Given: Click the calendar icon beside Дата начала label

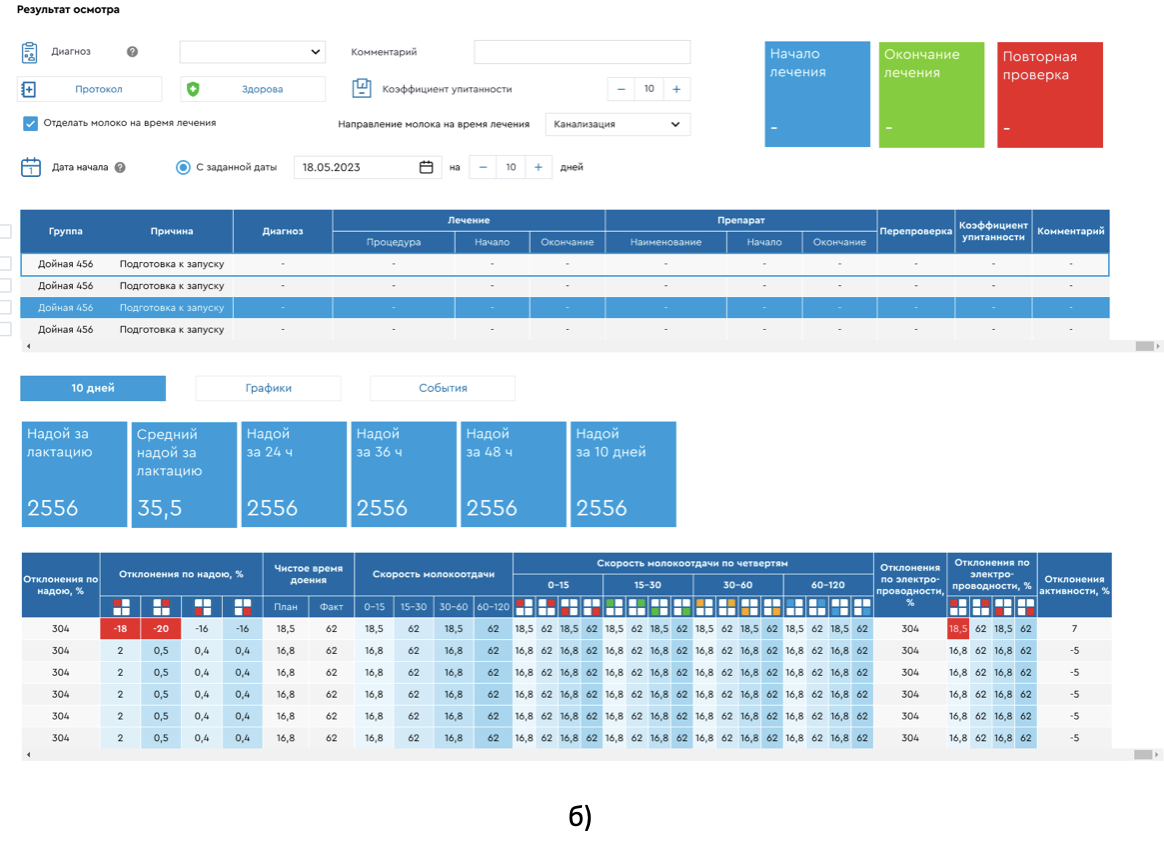Looking at the screenshot, I should [30, 167].
